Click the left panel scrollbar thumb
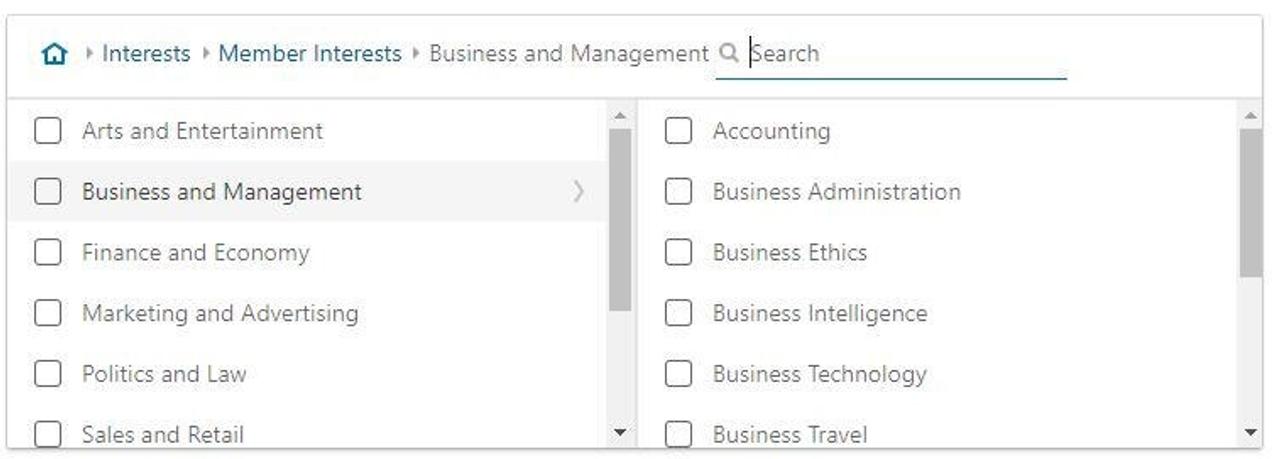The image size is (1280, 459). 620,220
